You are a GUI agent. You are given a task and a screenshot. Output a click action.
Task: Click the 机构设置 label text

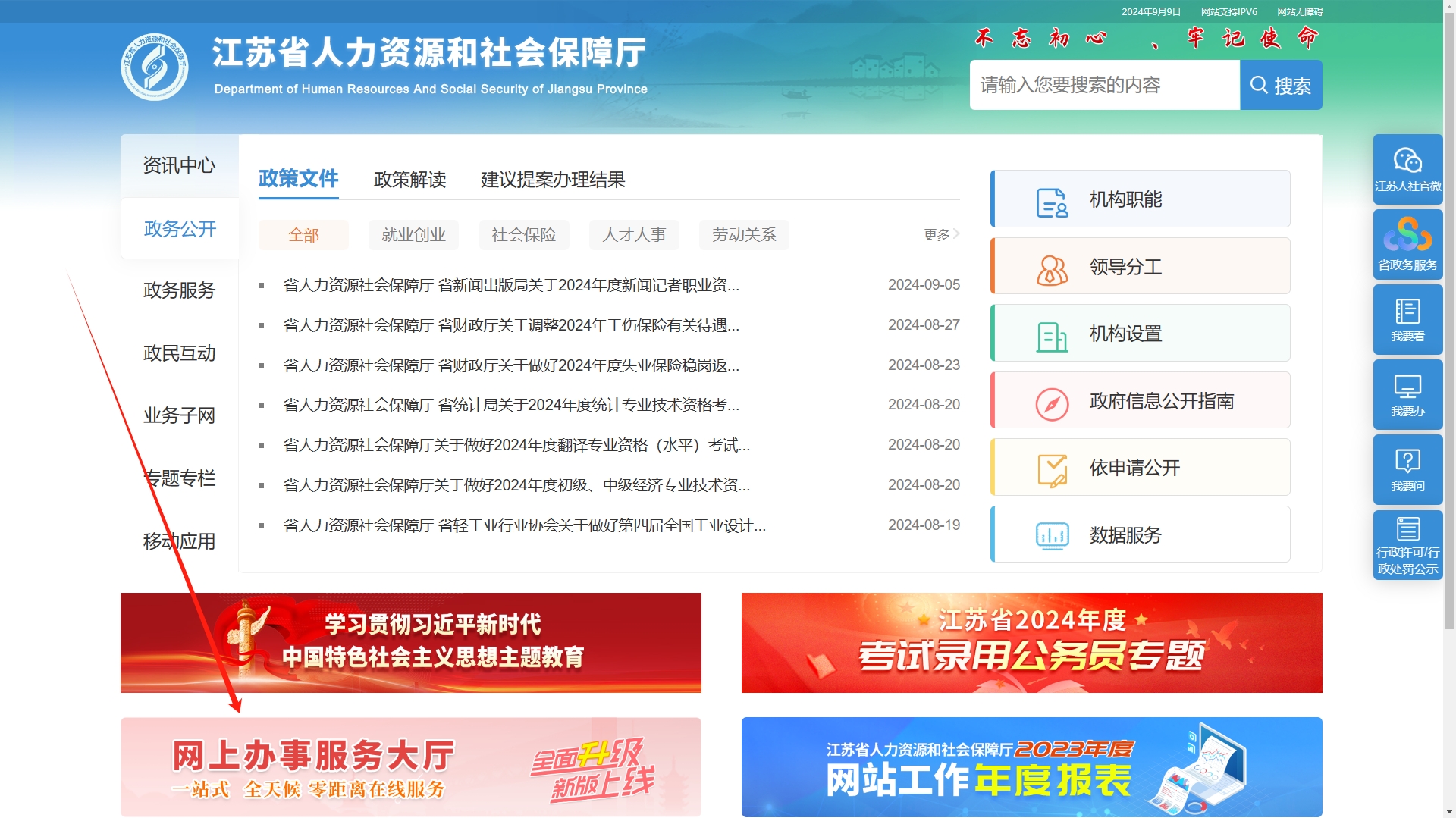(1125, 334)
